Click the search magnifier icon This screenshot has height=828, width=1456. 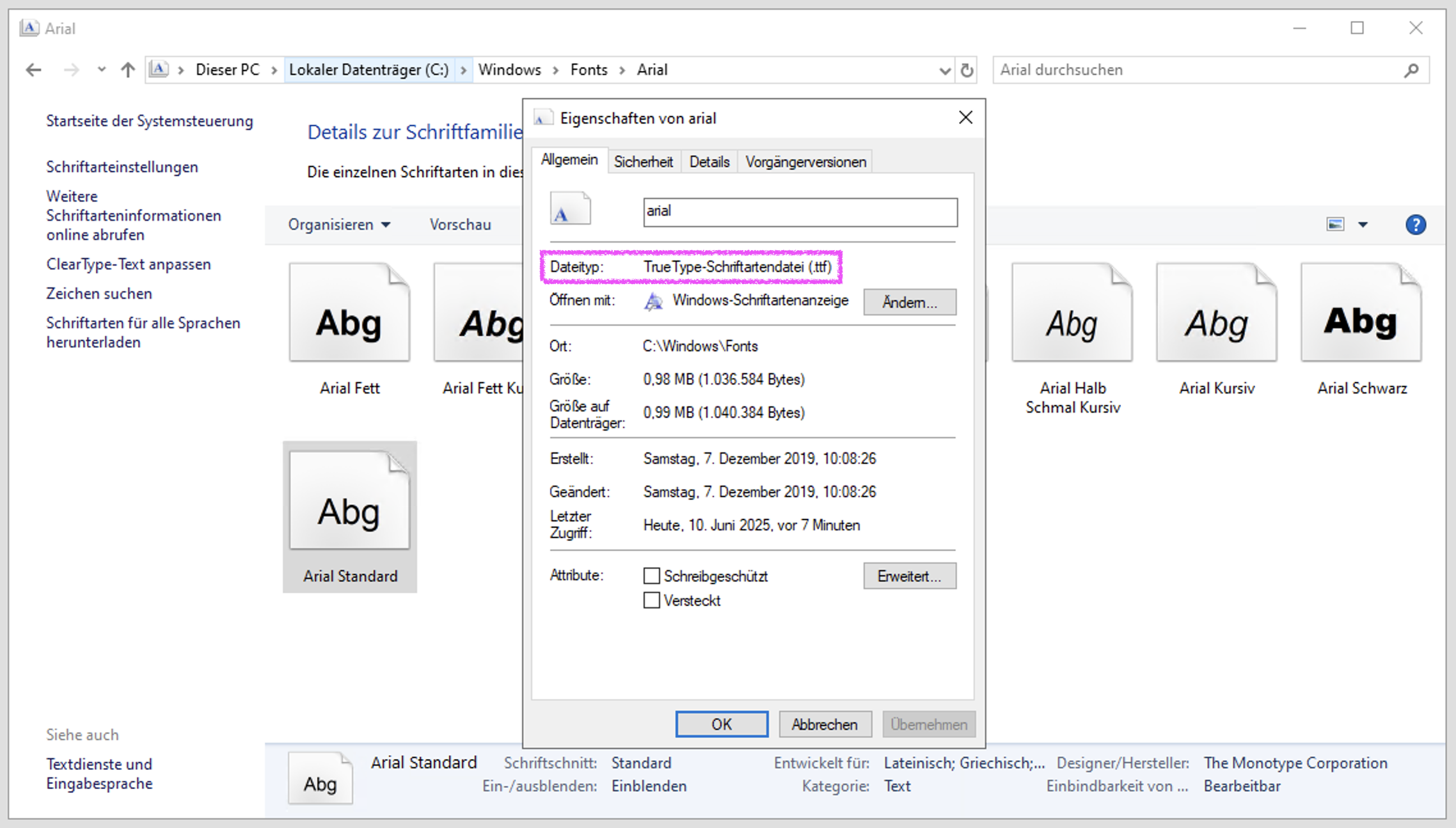click(1411, 70)
